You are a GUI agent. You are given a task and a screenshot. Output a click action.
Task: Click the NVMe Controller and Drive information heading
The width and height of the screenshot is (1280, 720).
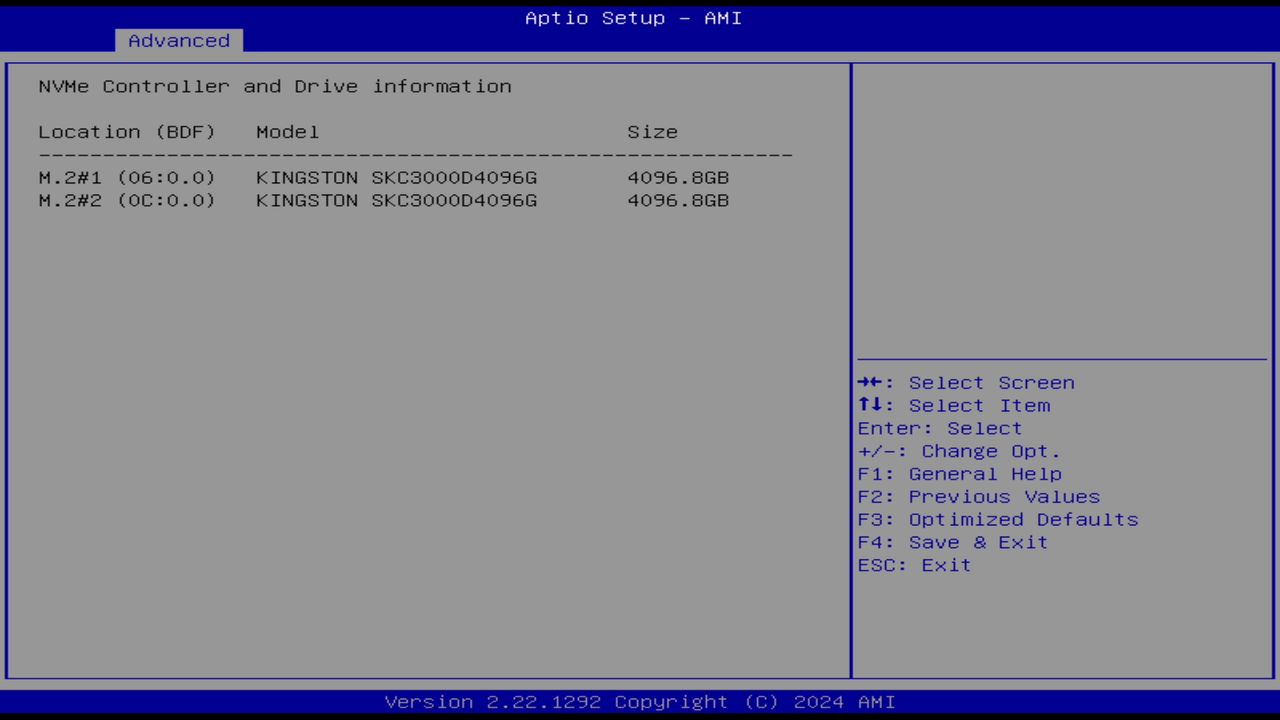click(x=275, y=86)
